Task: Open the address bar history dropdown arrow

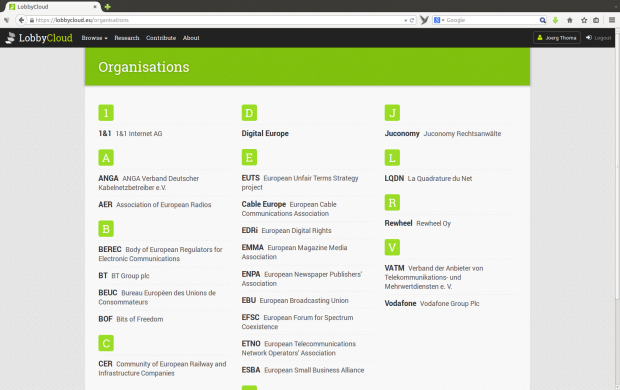Action: coord(405,20)
